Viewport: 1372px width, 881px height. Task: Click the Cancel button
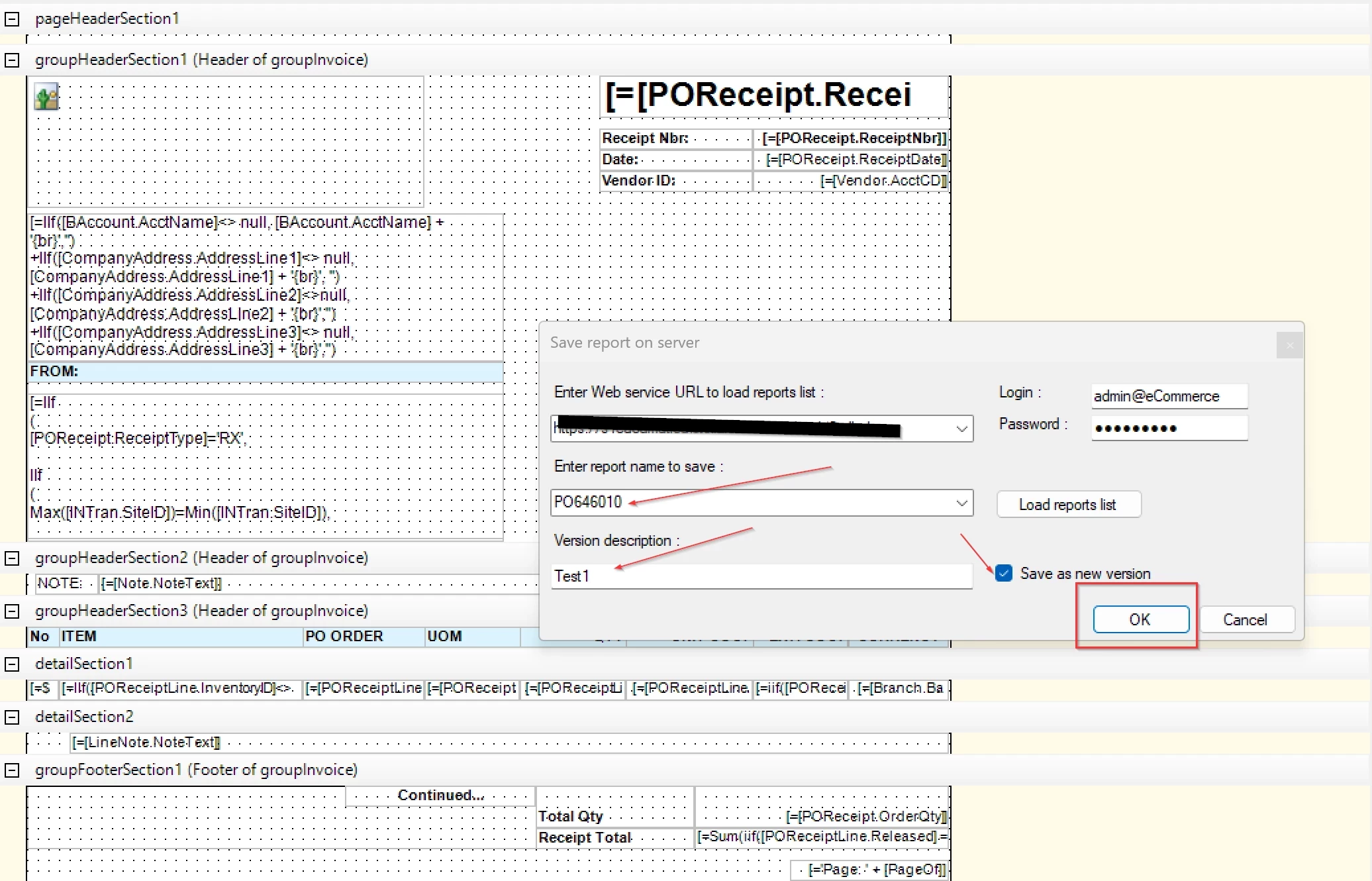[x=1245, y=620]
